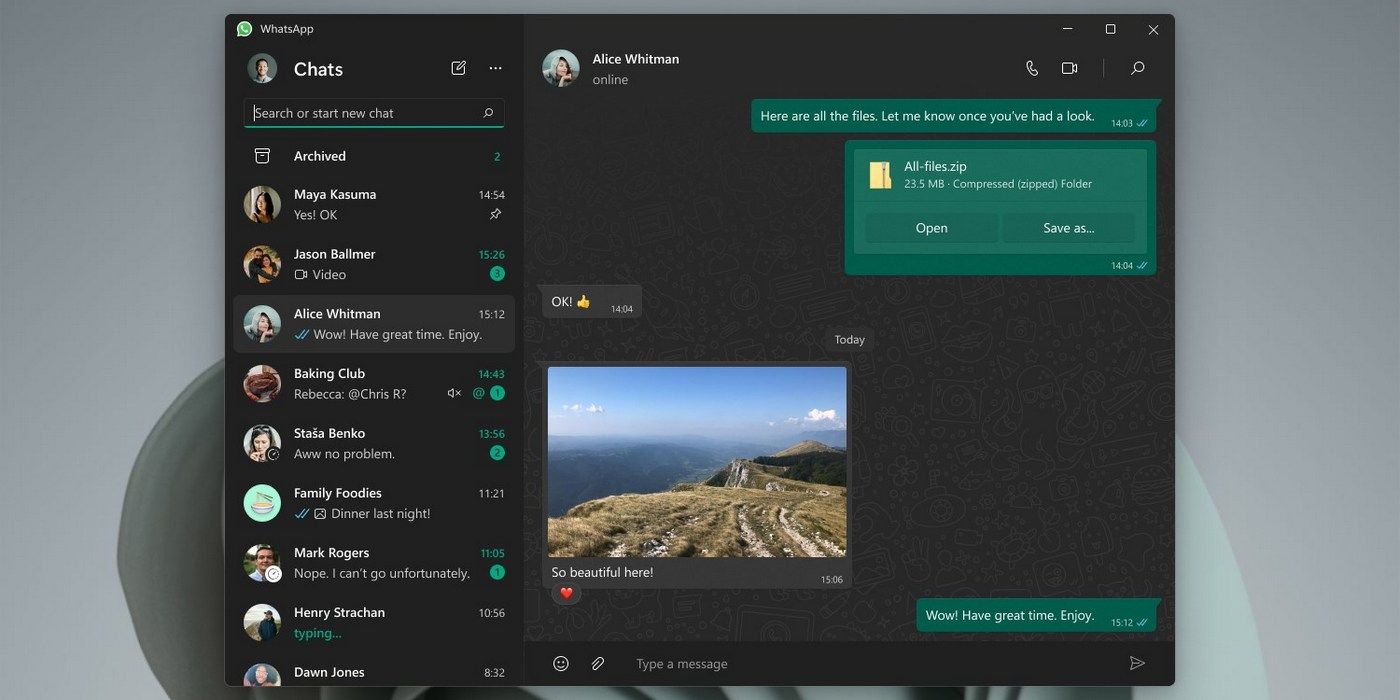Viewport: 1400px width, 700px height.
Task: Click the Save as... button
Action: tap(1068, 228)
